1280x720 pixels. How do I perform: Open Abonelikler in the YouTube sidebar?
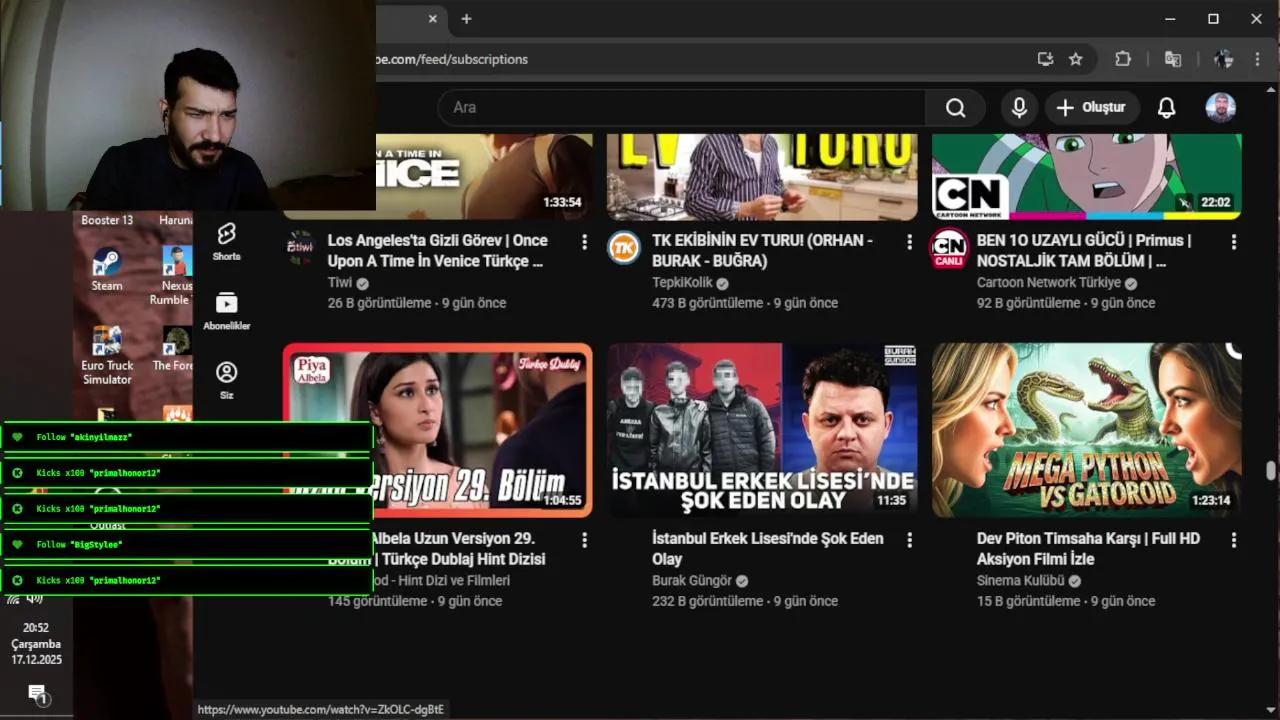click(x=226, y=311)
